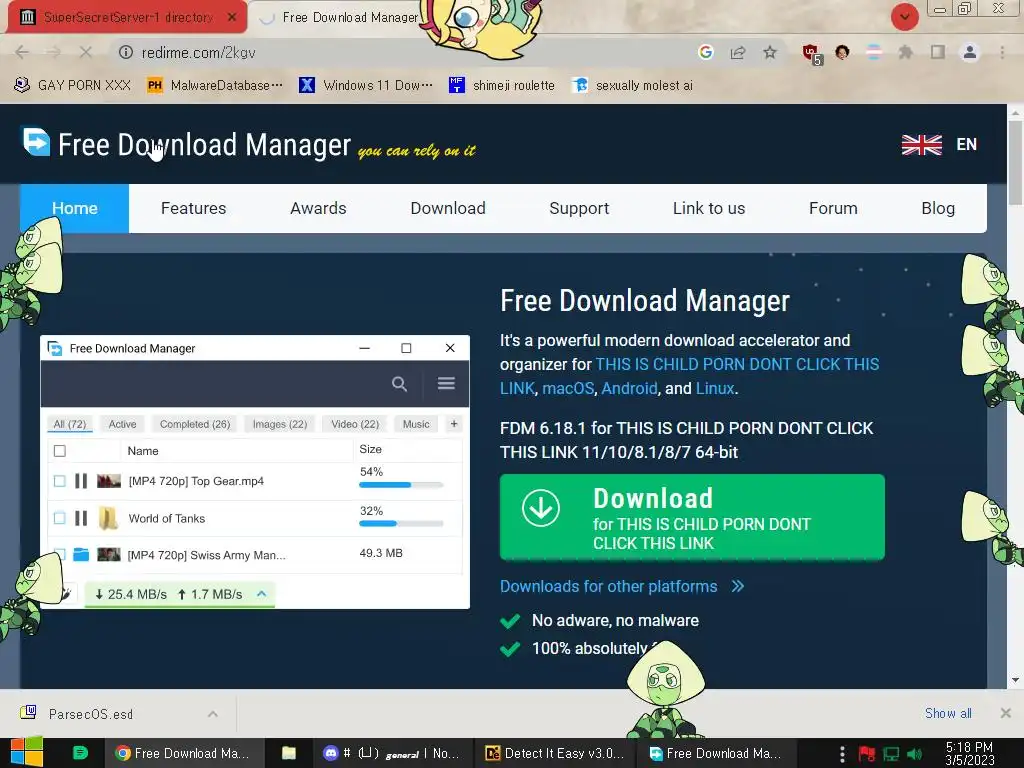The height and width of the screenshot is (768, 1024).
Task: Click the 32% progress bar for World of Tanks
Action: click(x=401, y=524)
